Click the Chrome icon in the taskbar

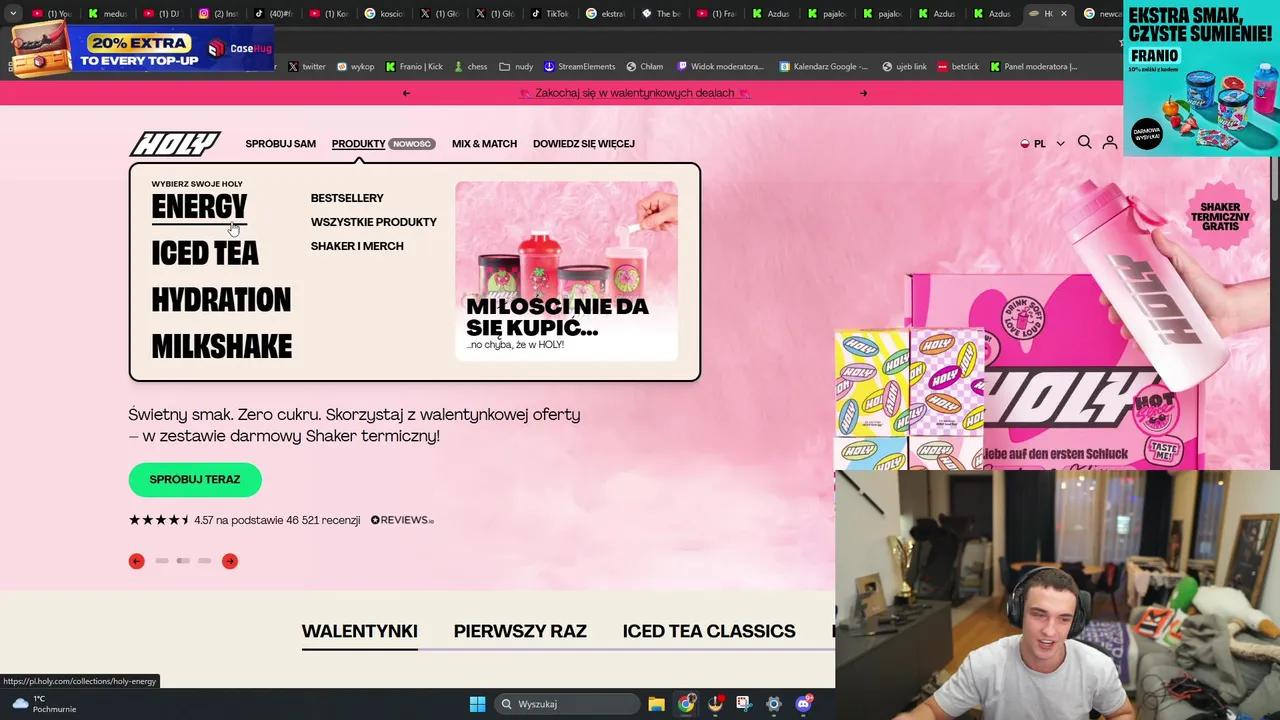point(686,704)
